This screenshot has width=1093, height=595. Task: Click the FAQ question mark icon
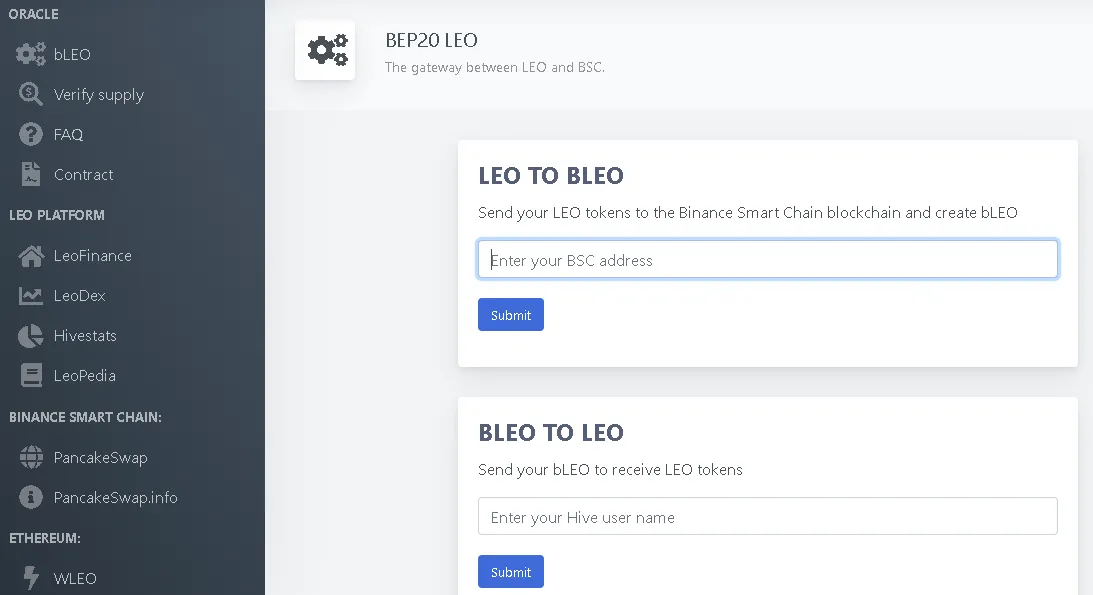click(31, 134)
